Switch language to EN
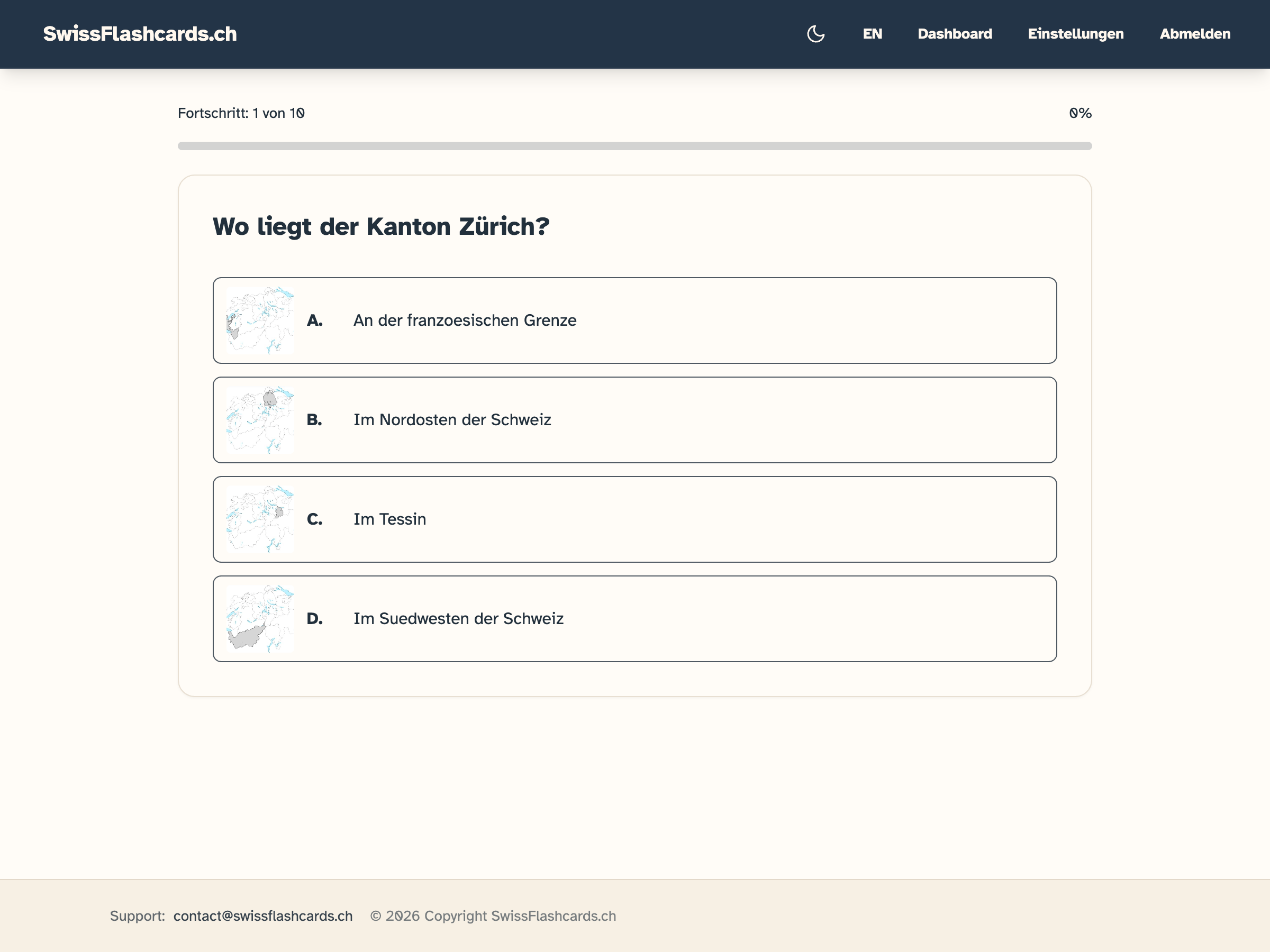Screen dimensions: 1270x952 pos(872,34)
